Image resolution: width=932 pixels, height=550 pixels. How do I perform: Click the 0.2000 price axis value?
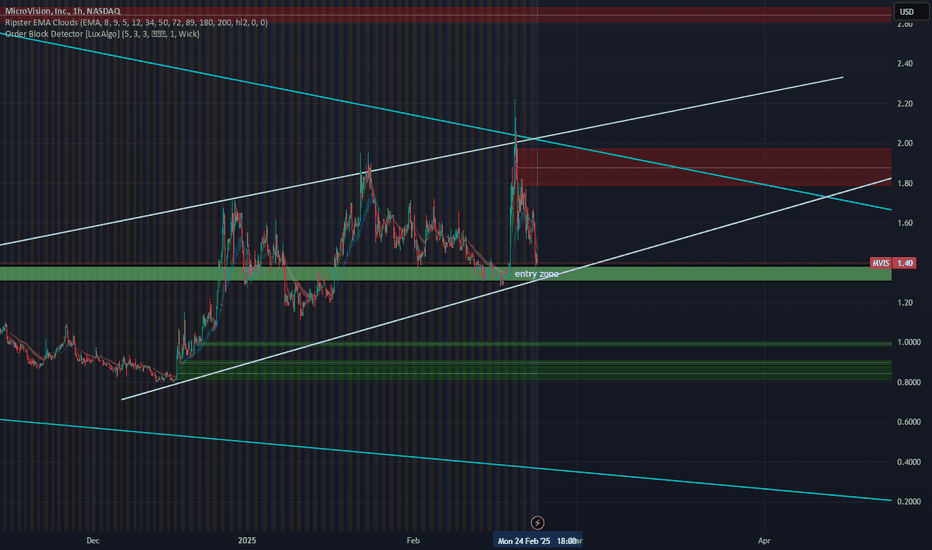pyautogui.click(x=909, y=502)
